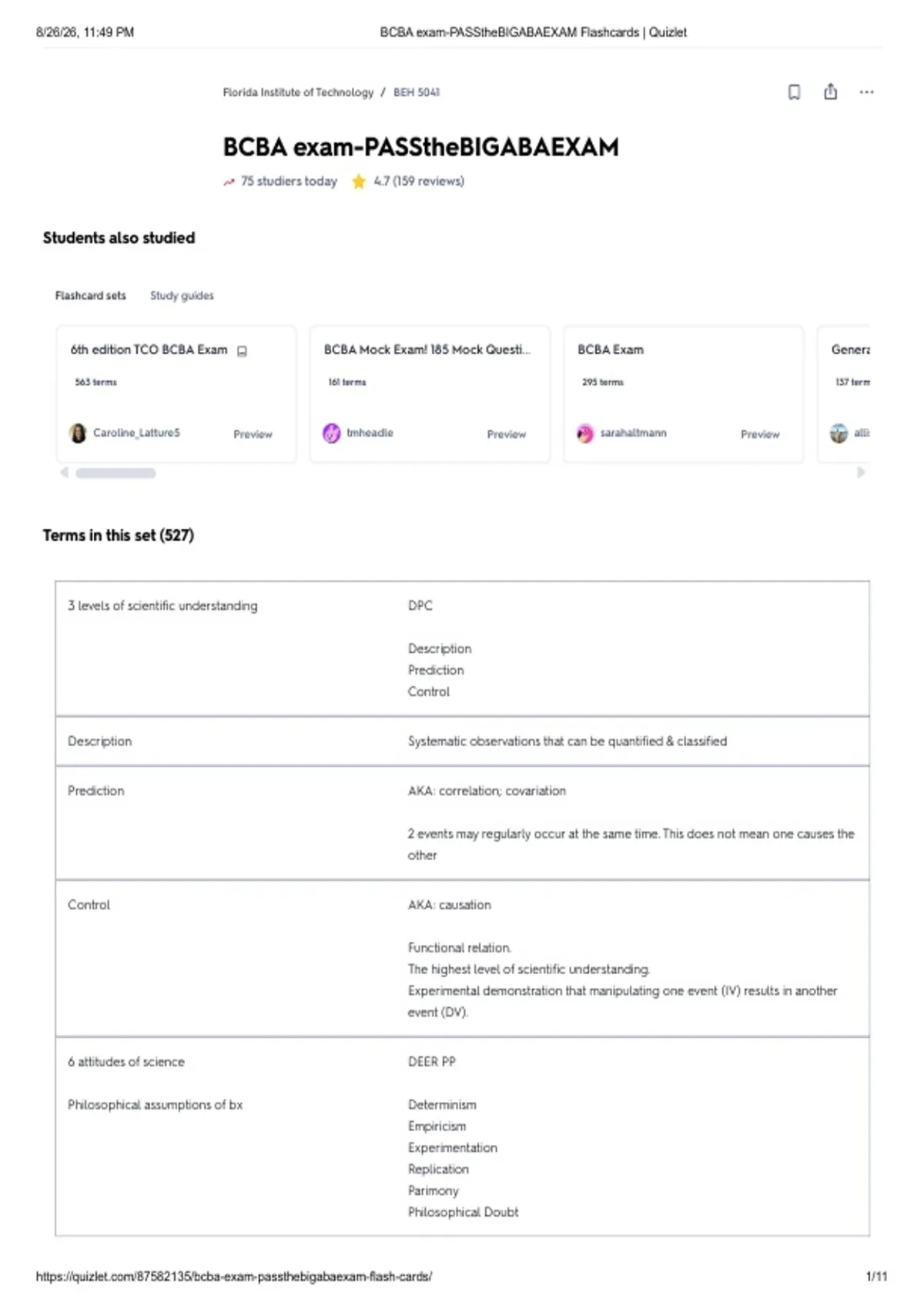Preview the BCBA Exam set by sarahaltmann

760,434
